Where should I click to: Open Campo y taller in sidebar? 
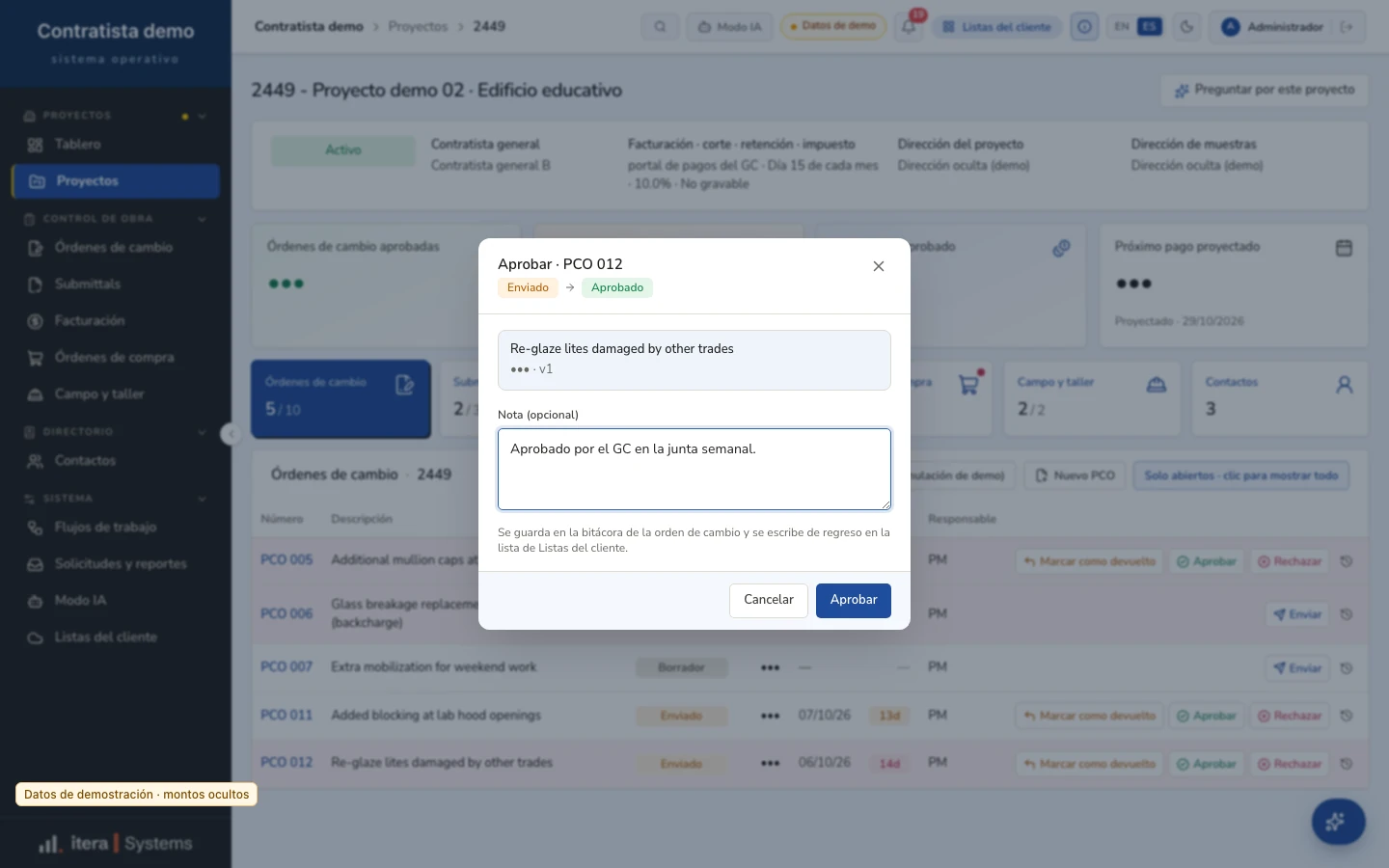(x=116, y=394)
